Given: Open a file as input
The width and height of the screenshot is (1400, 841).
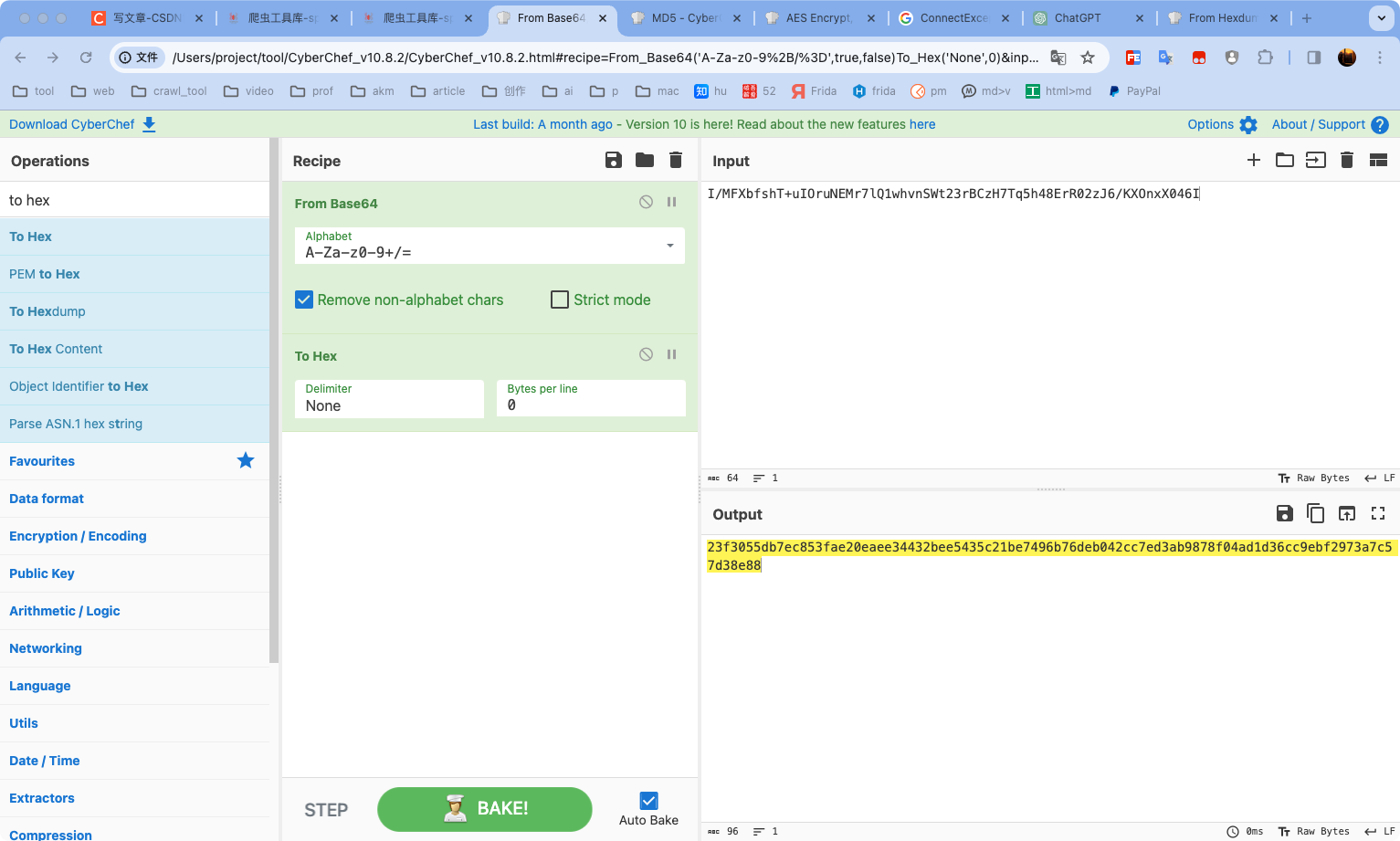Looking at the screenshot, I should pos(1316,160).
